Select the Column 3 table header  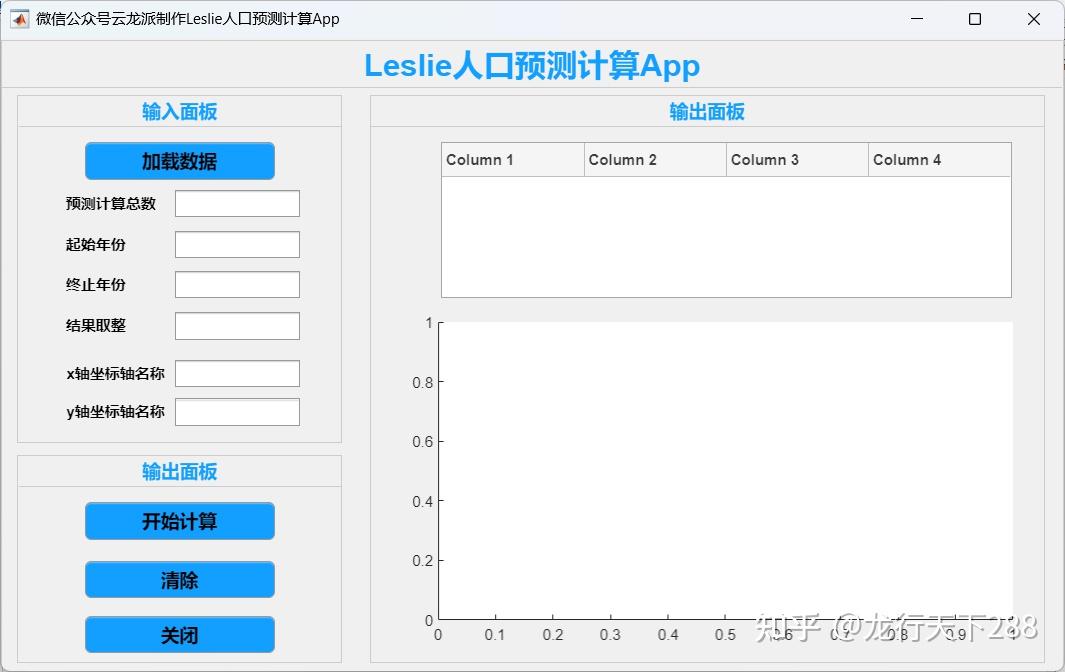click(797, 159)
